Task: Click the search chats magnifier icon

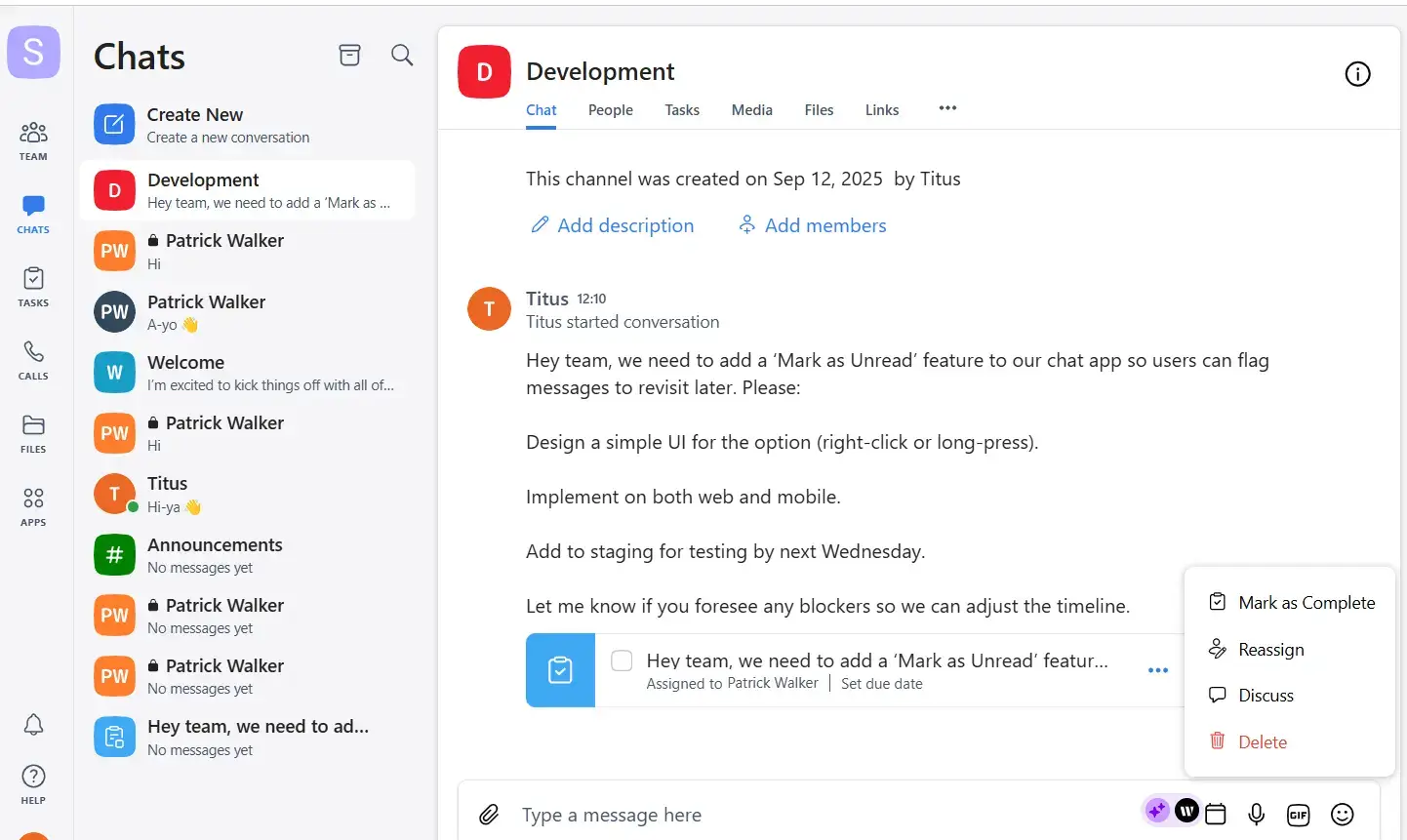Action: pos(402,56)
